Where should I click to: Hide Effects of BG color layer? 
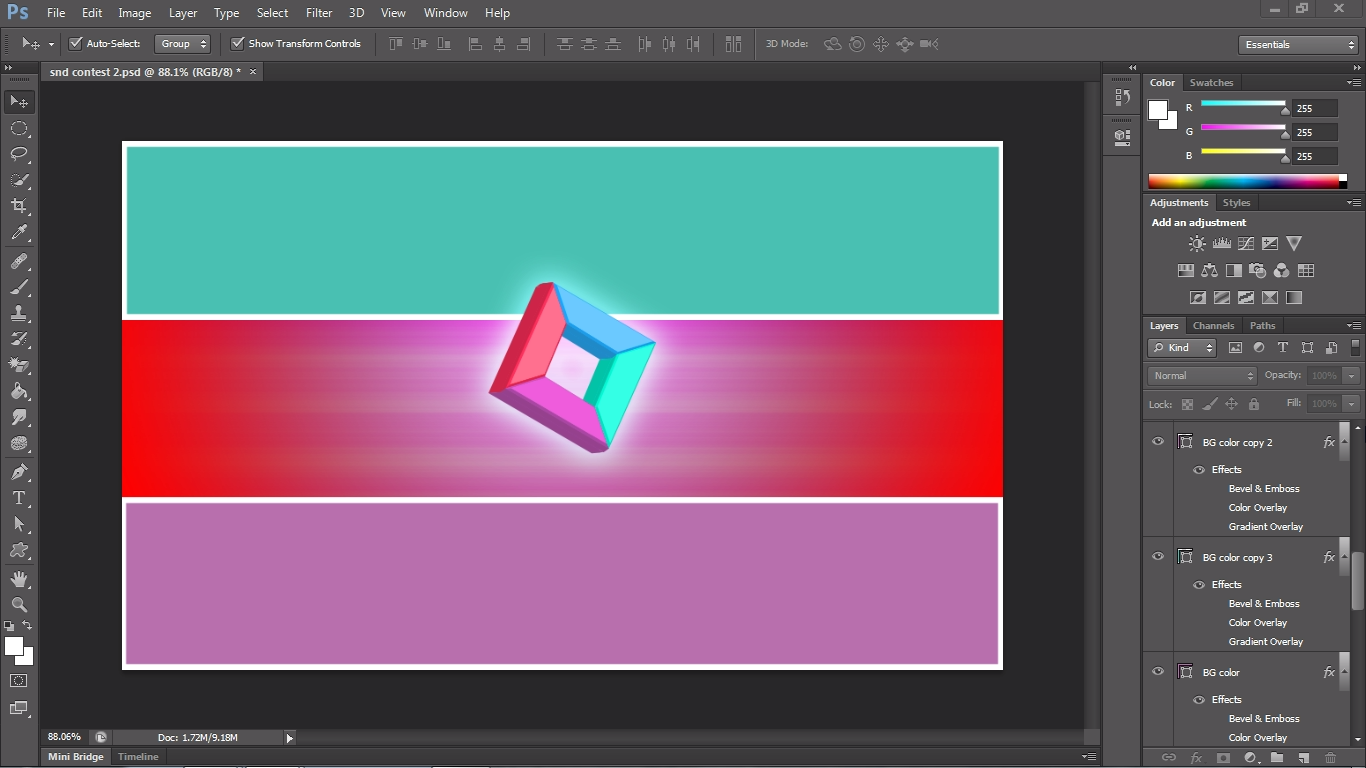coord(1198,700)
